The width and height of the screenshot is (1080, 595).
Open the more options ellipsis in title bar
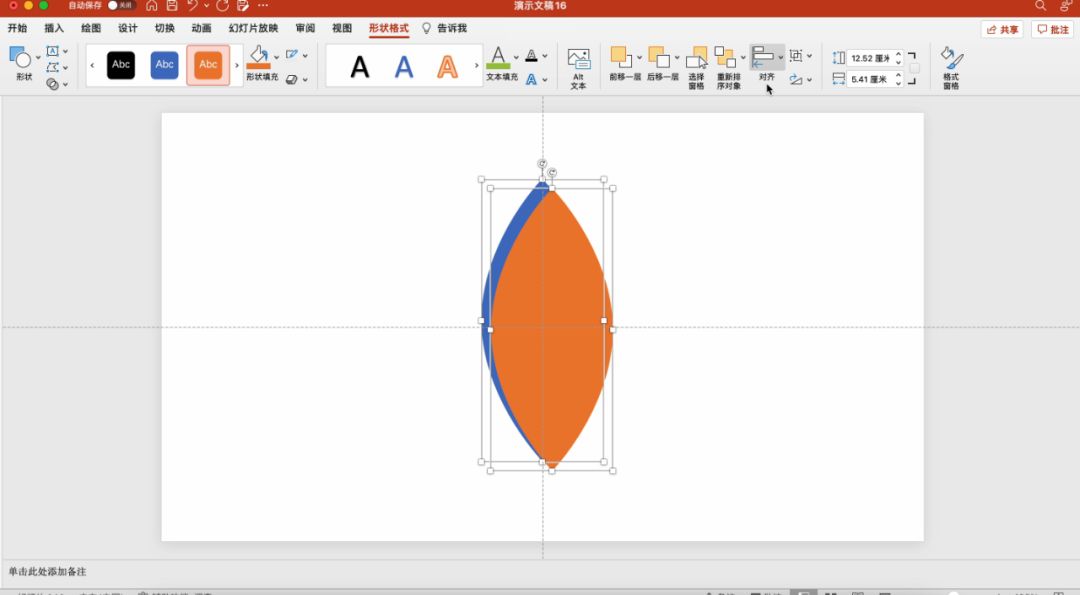click(x=263, y=6)
